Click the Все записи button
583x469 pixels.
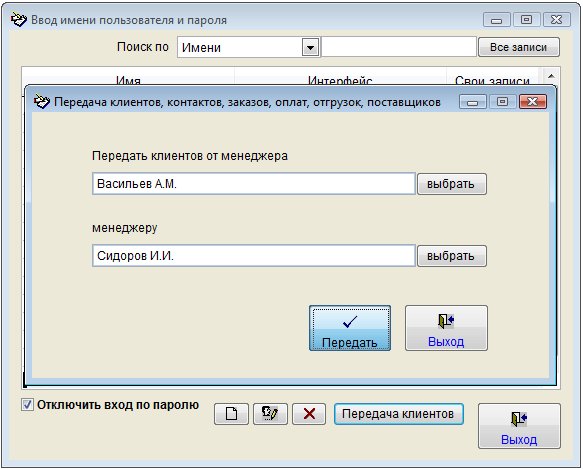point(519,47)
